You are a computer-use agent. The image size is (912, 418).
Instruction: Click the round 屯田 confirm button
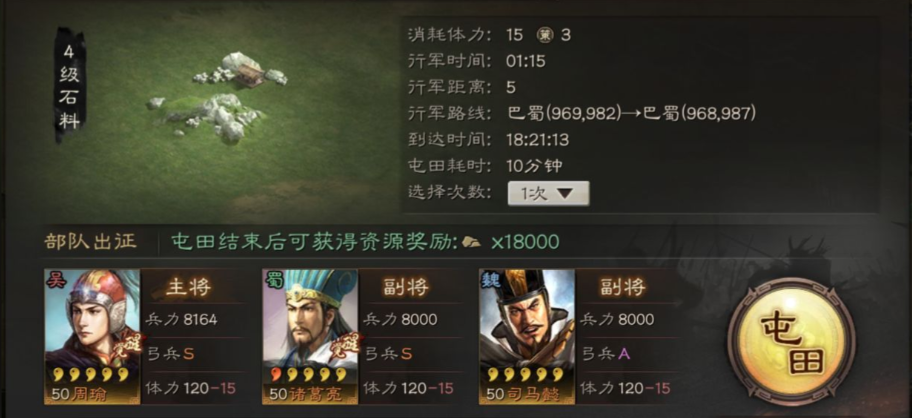click(792, 341)
